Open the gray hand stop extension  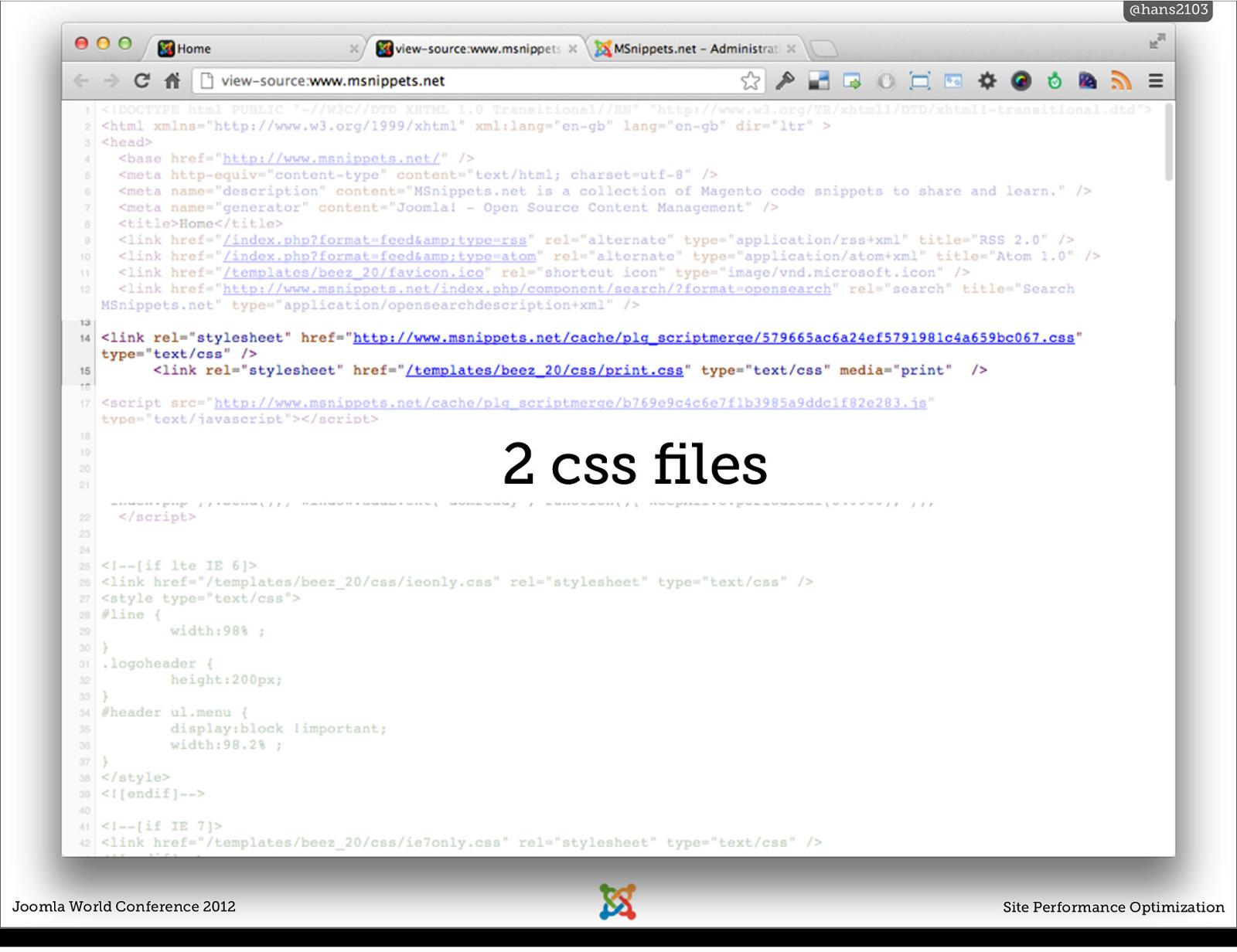pos(886,81)
